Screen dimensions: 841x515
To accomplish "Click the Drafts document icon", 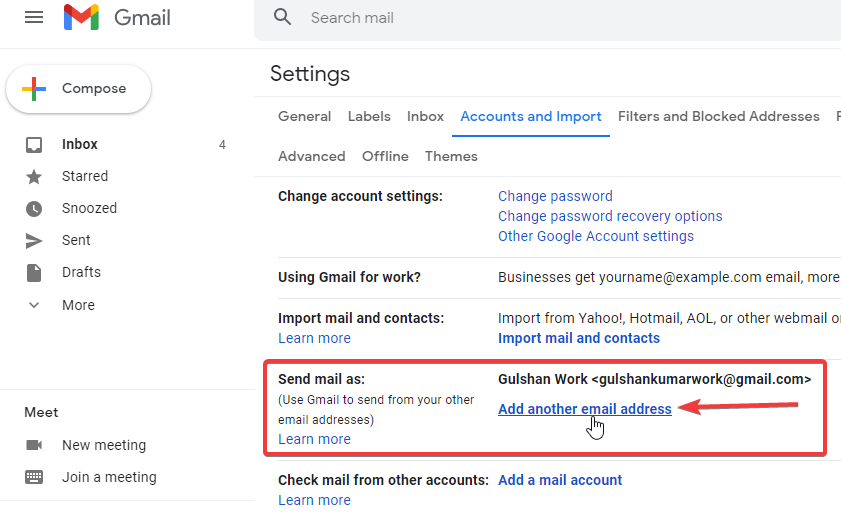I will click(x=34, y=273).
